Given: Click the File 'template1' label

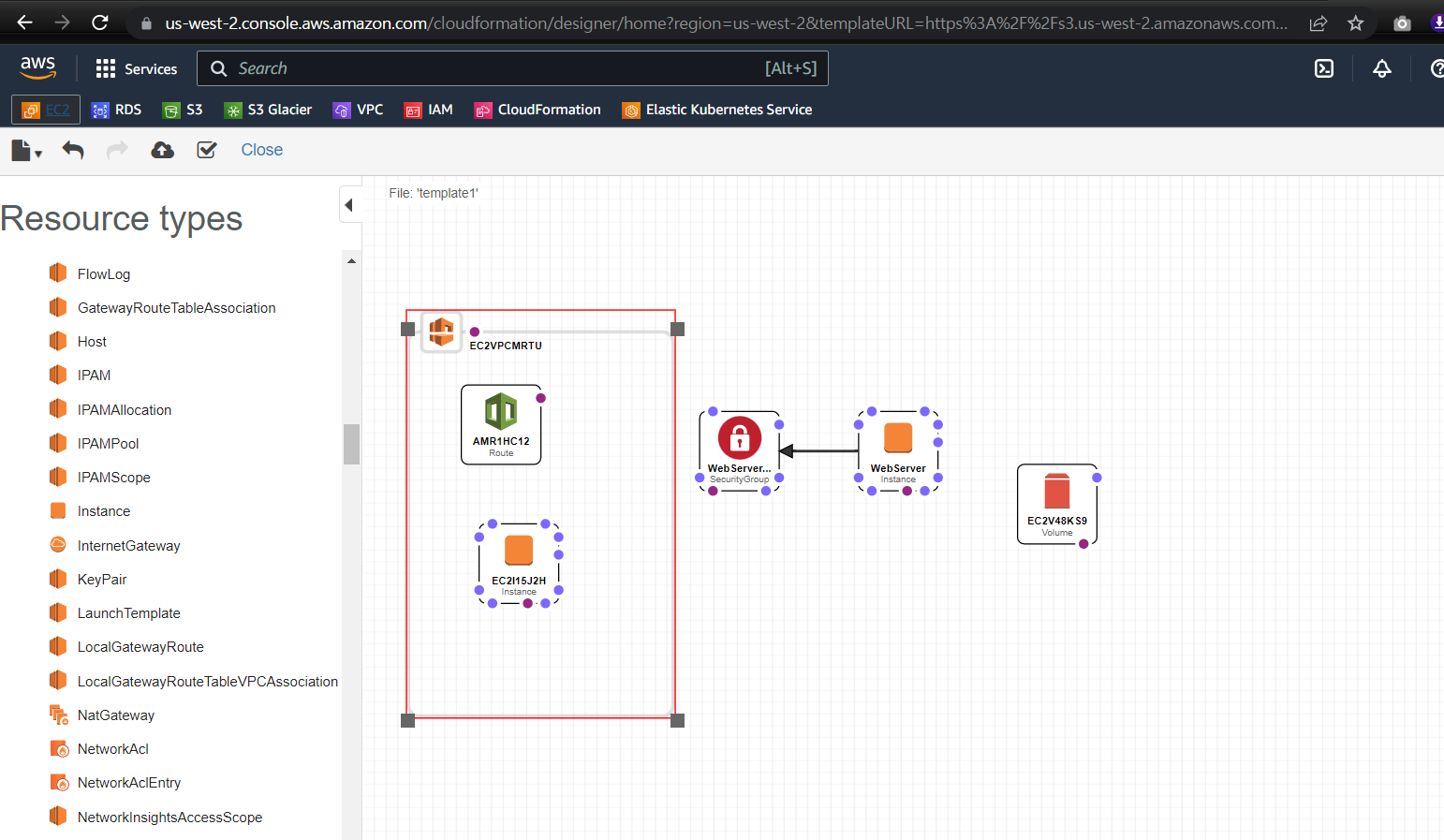Looking at the screenshot, I should tap(434, 193).
